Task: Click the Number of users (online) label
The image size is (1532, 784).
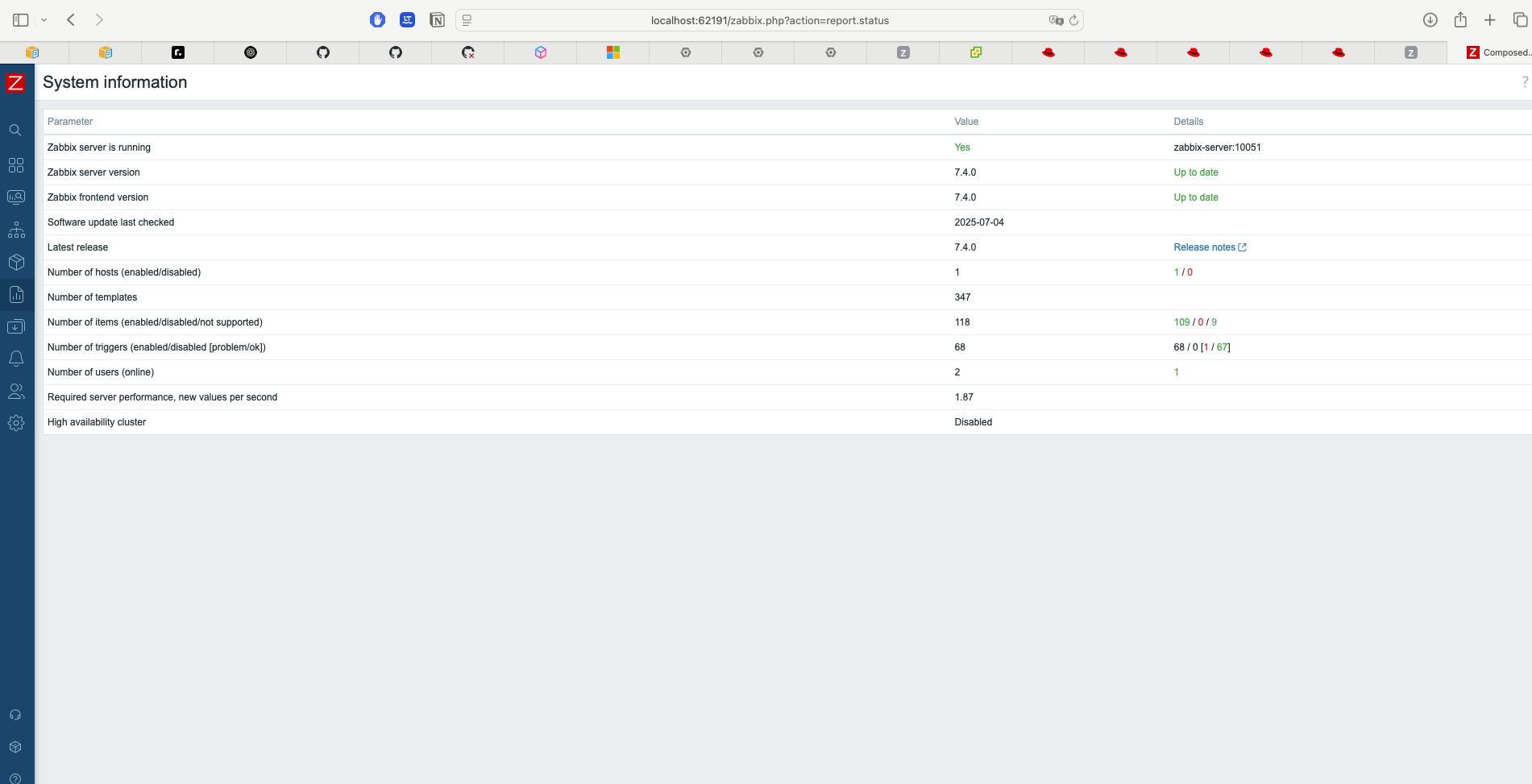Action: click(101, 372)
